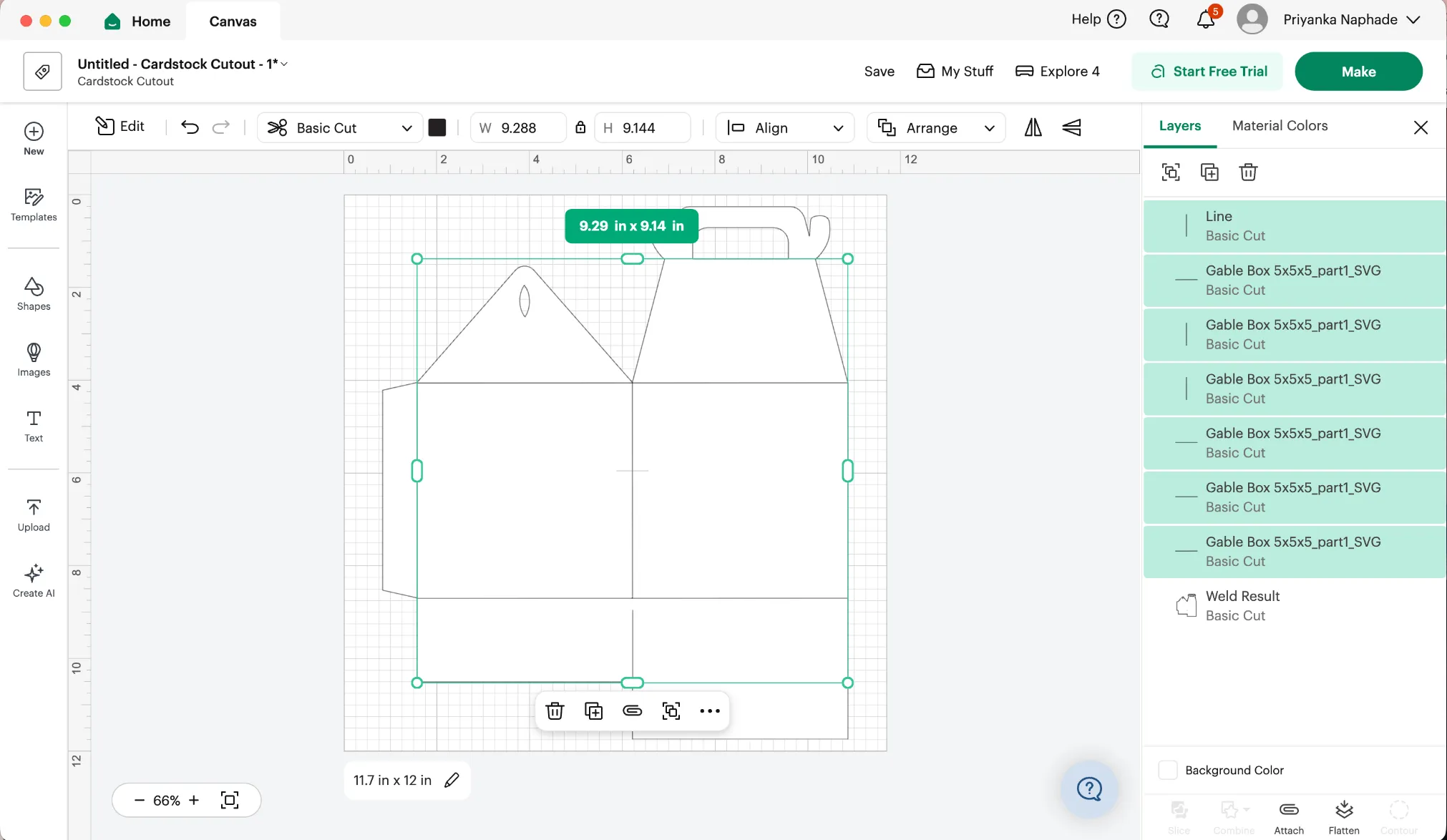Expand the project title dropdown

click(x=284, y=64)
